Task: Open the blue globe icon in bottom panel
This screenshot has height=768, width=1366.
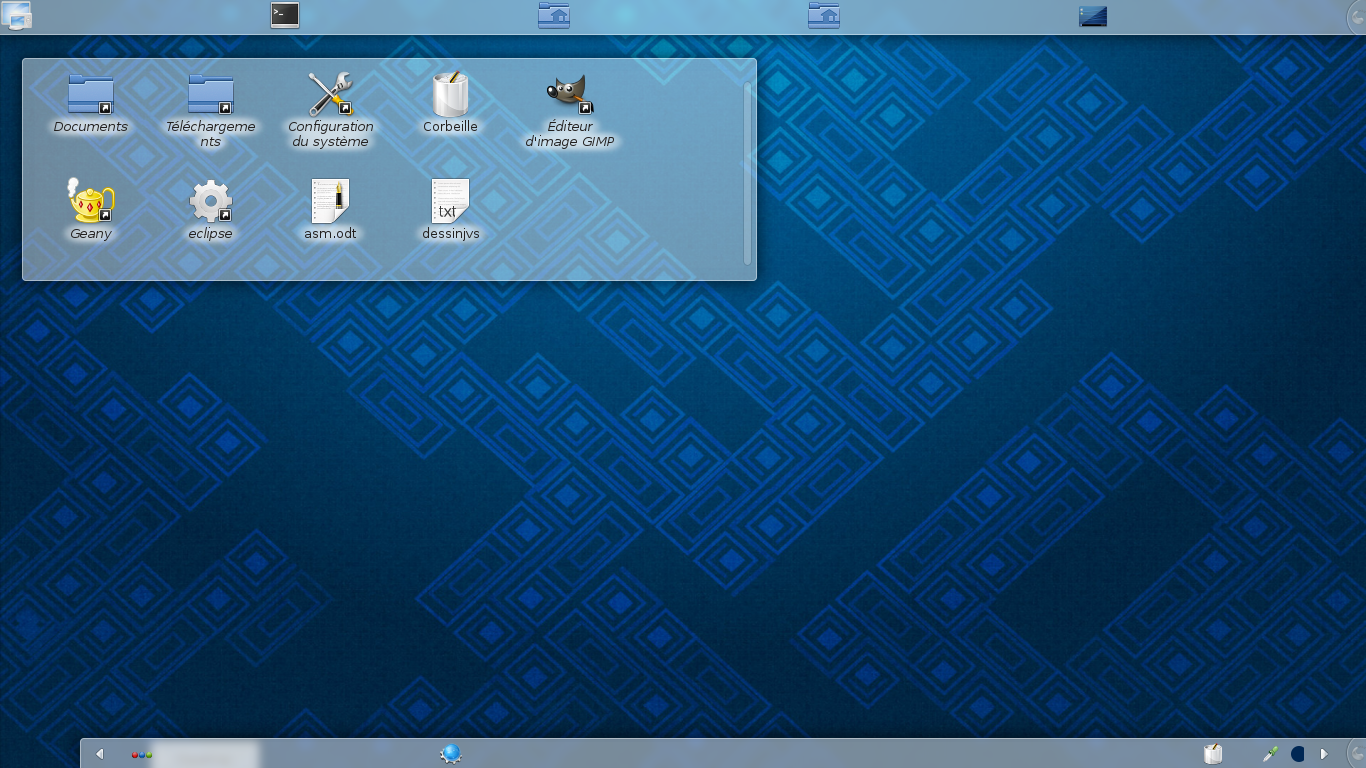Action: coord(451,754)
